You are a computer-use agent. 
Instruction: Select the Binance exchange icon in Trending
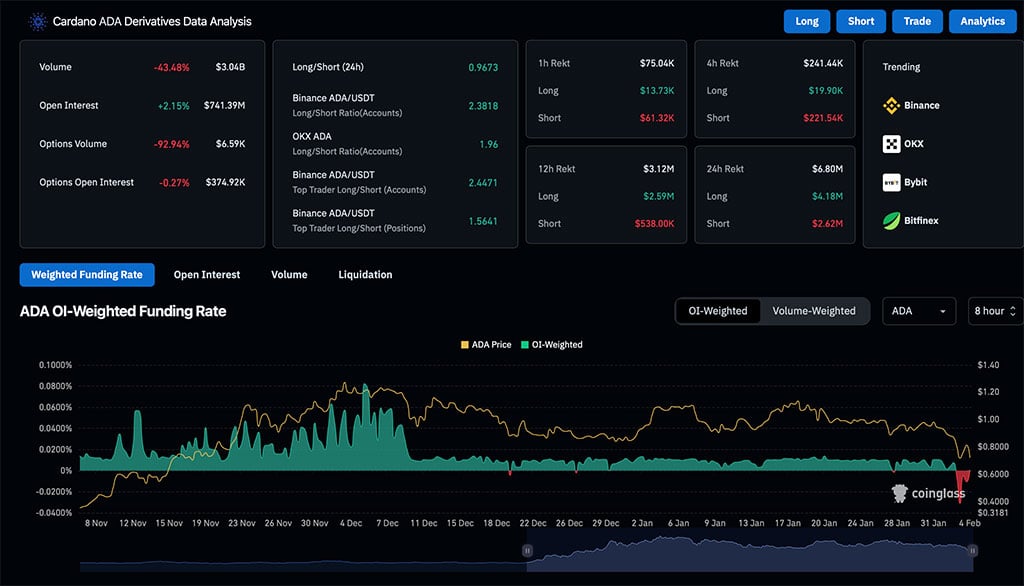point(889,104)
